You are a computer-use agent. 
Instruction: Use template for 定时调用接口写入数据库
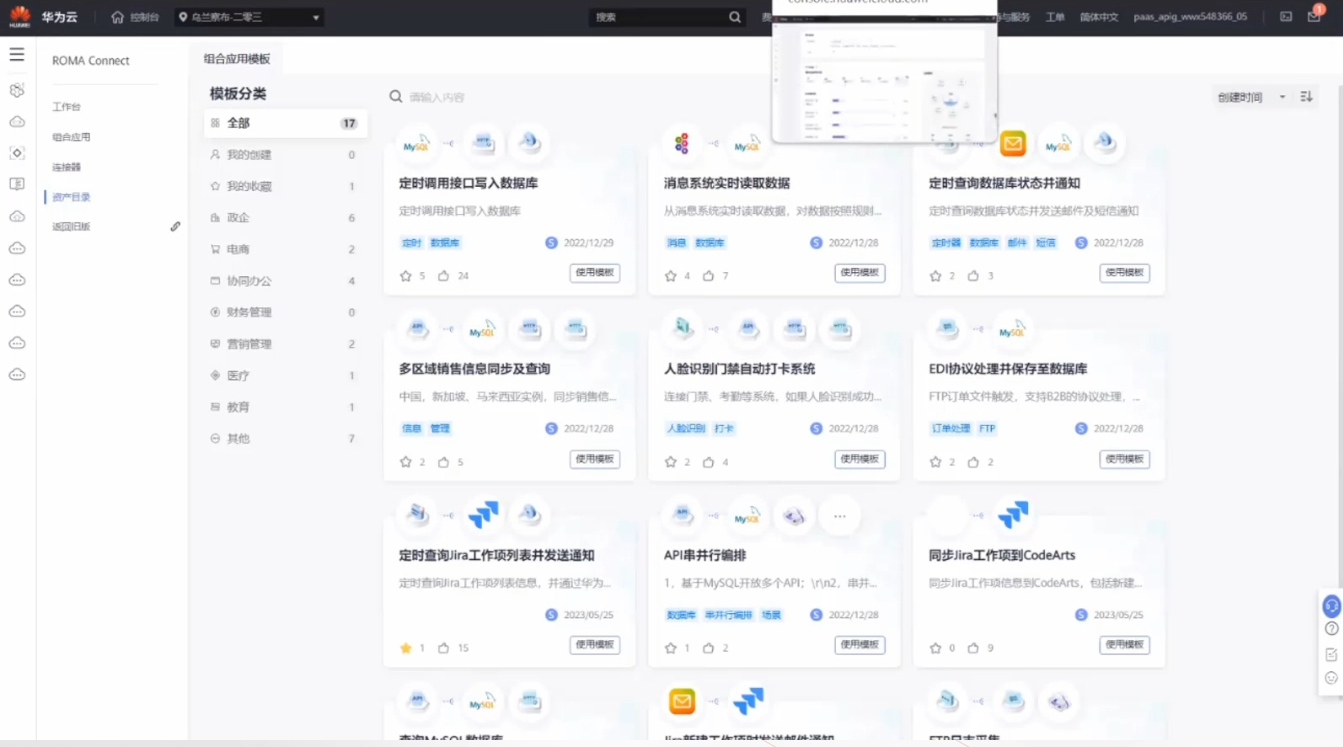point(595,273)
